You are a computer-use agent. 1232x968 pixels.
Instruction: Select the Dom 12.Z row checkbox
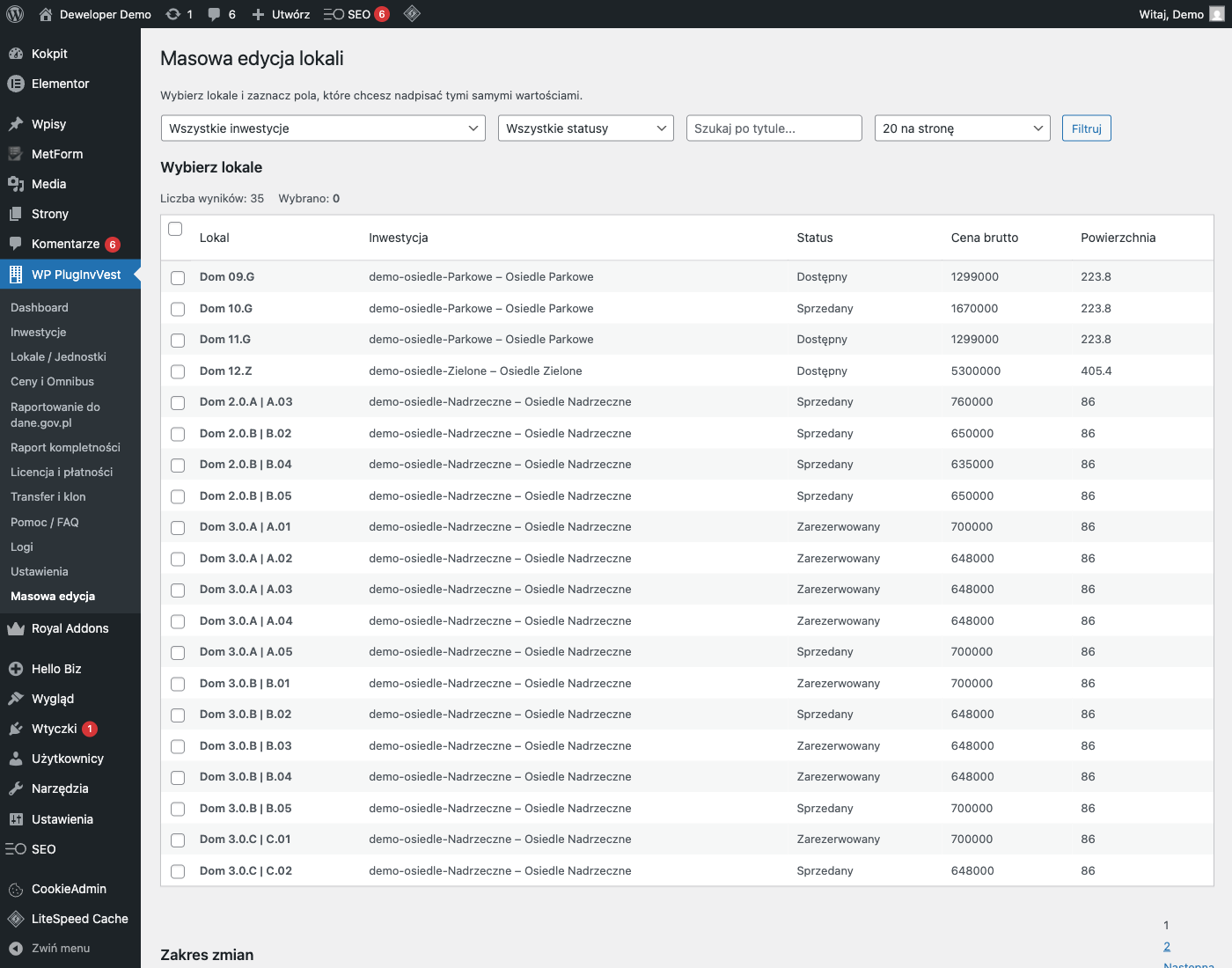178,371
